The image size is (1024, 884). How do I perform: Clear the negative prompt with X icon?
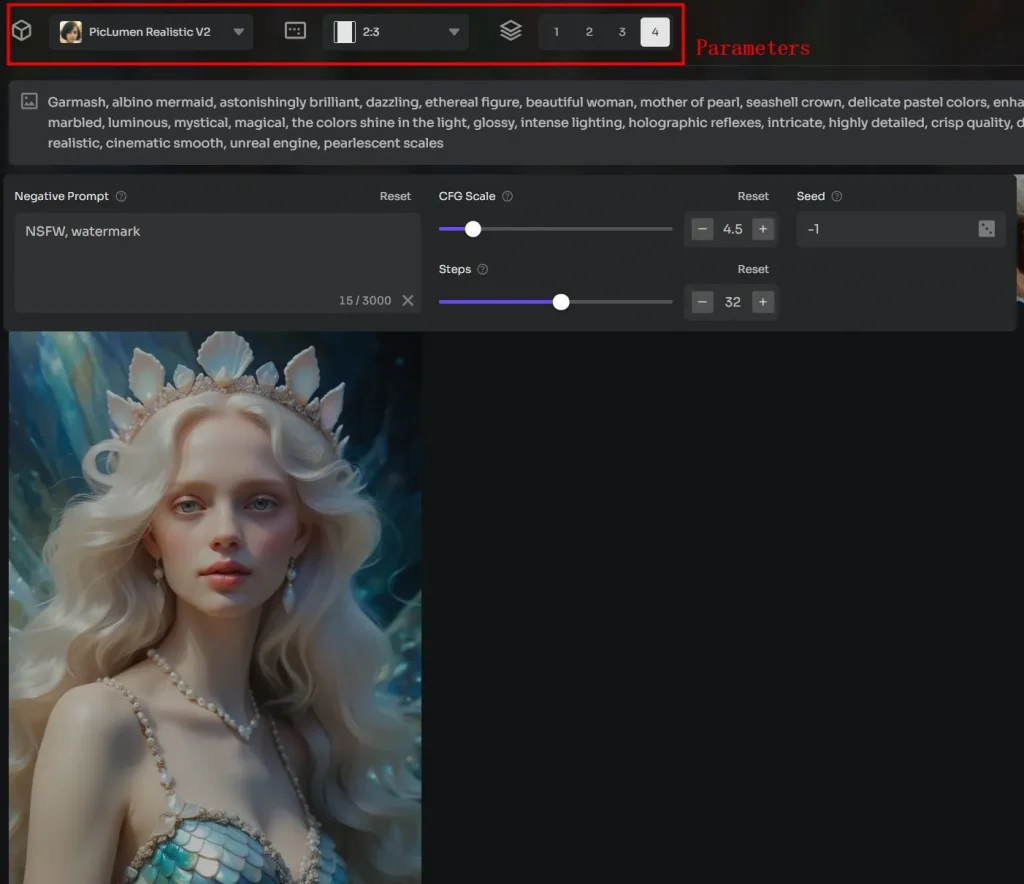coord(408,301)
